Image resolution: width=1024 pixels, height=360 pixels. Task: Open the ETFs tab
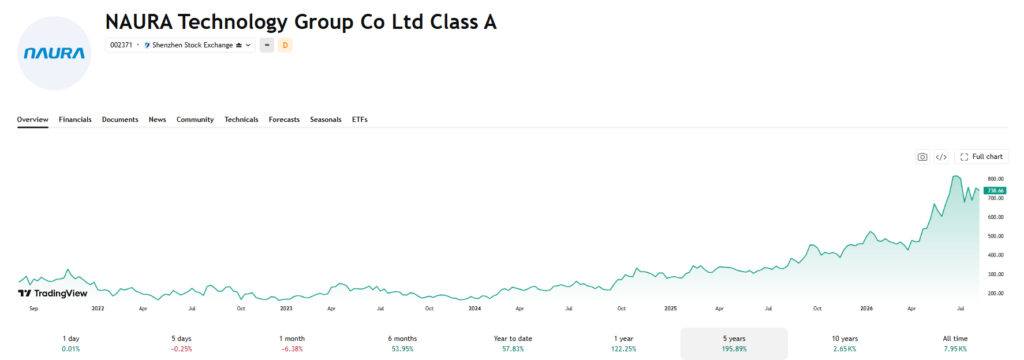point(360,120)
